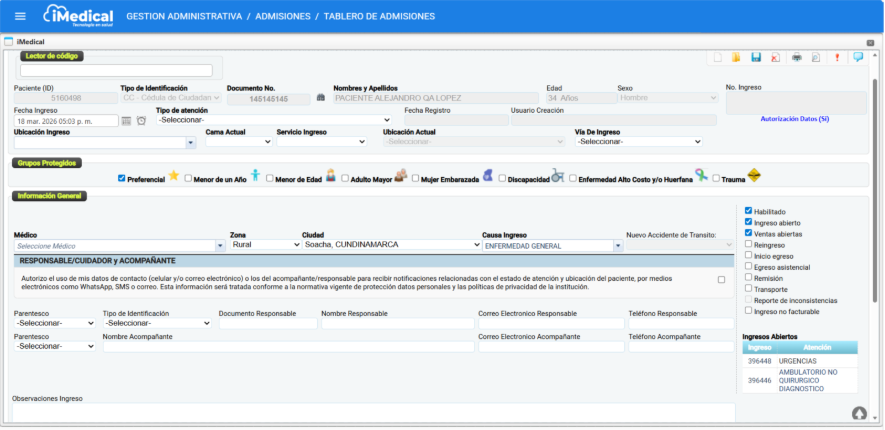Enable the Ingreso no facturable checkbox
This screenshot has height=430, width=885.
[749, 310]
